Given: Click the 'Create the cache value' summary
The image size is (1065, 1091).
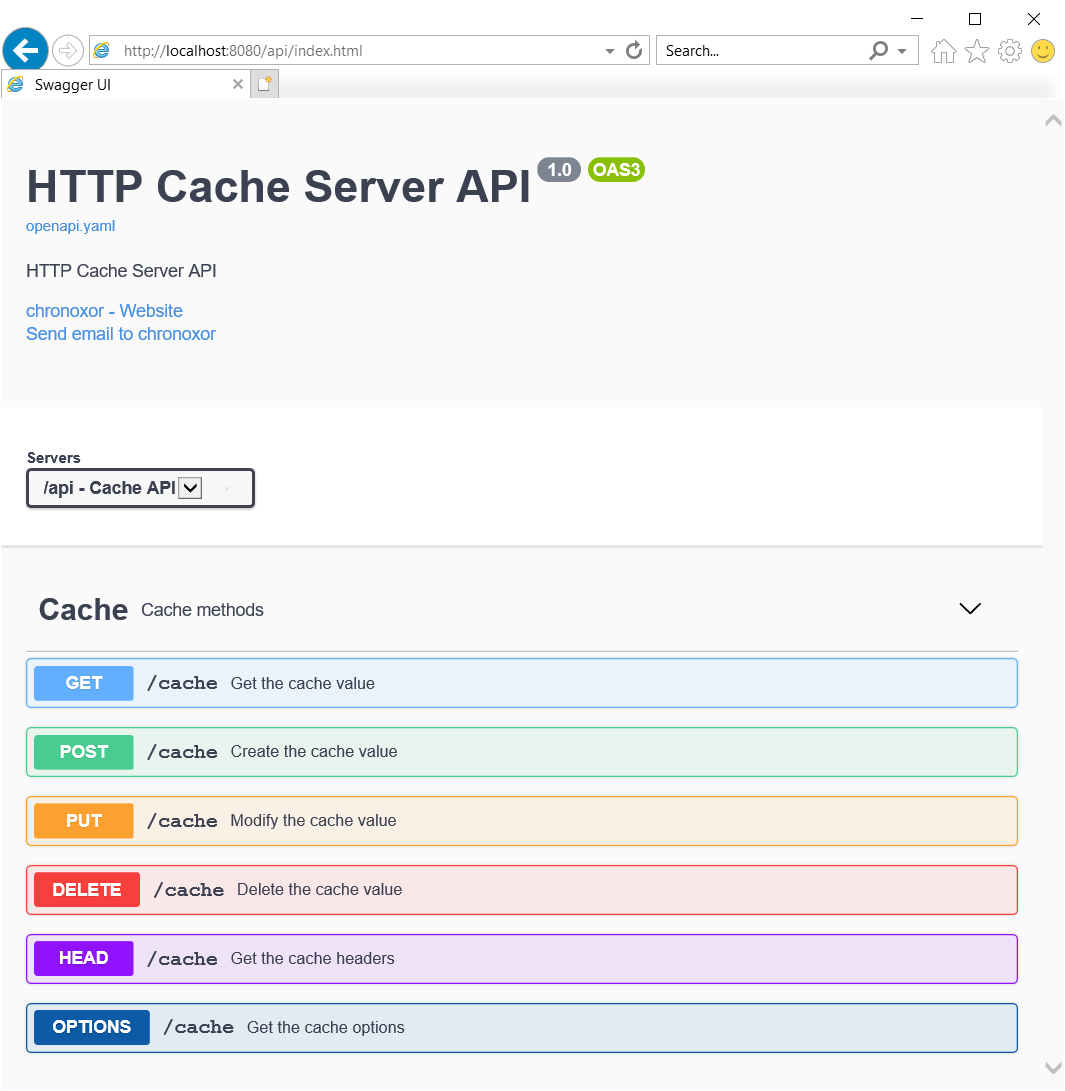Looking at the screenshot, I should tap(314, 751).
